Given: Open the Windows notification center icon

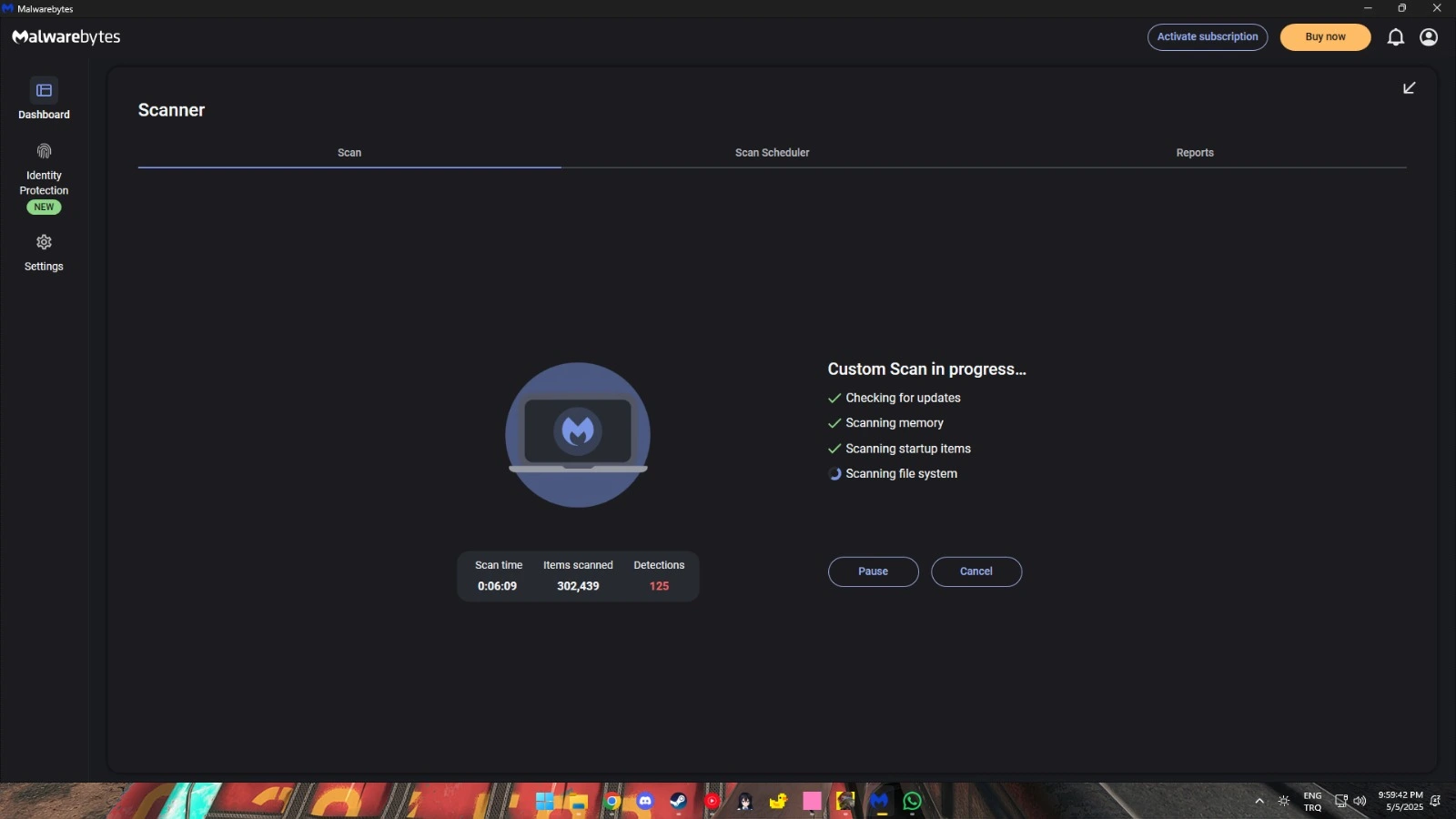Looking at the screenshot, I should tap(1435, 802).
